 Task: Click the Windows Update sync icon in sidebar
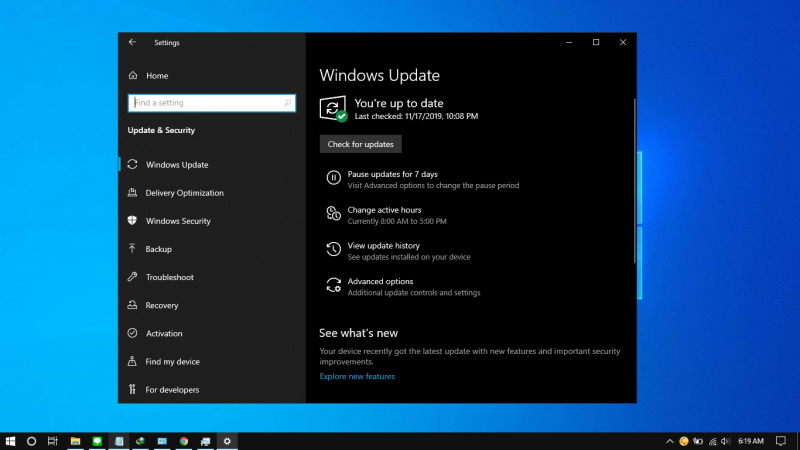tap(133, 164)
